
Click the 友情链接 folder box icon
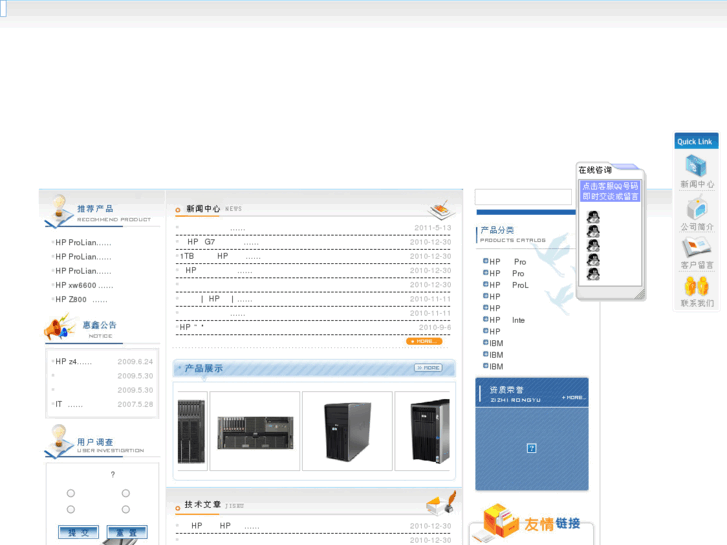click(x=500, y=520)
